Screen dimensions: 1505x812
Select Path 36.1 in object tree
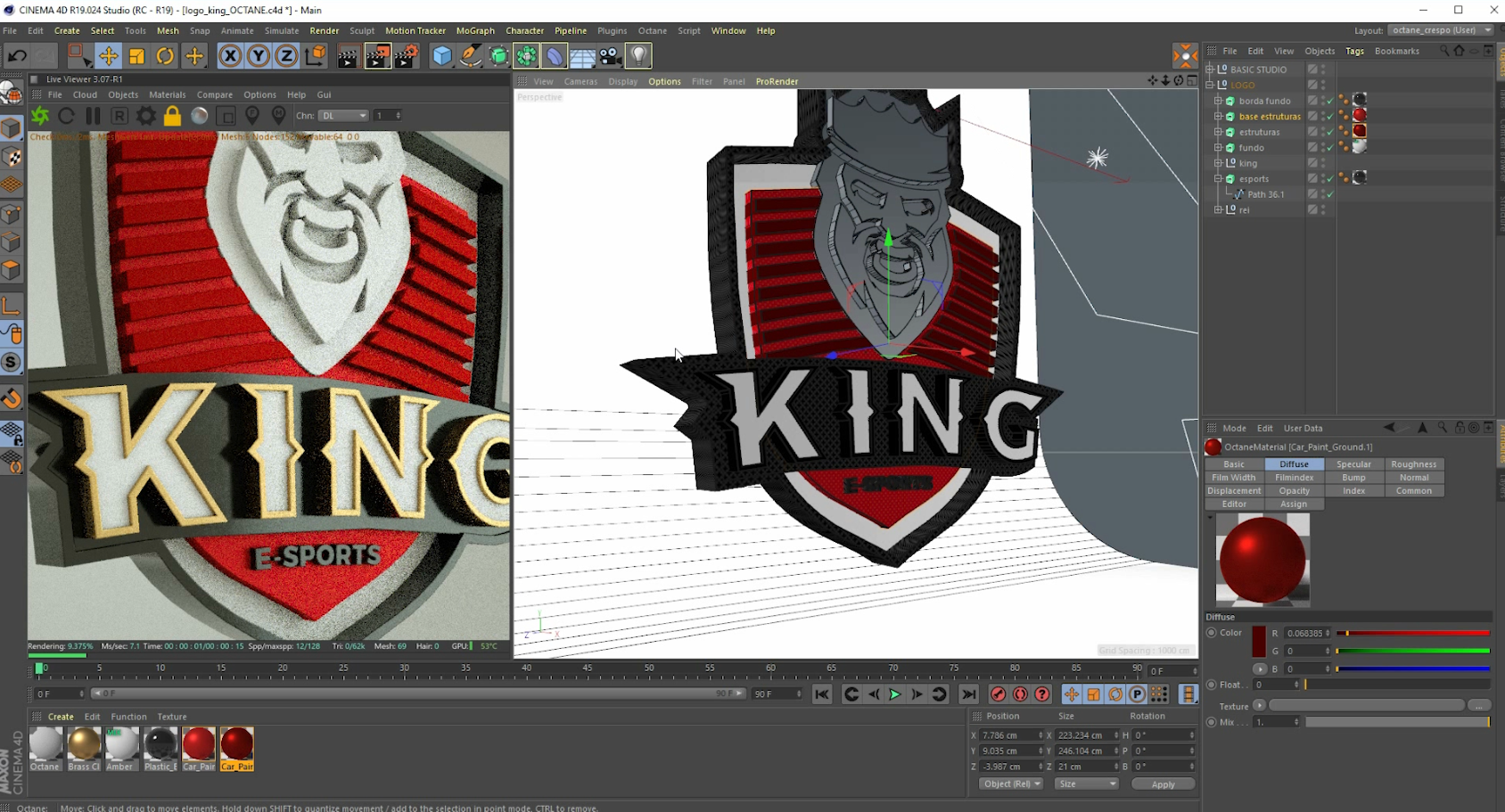(x=1266, y=194)
